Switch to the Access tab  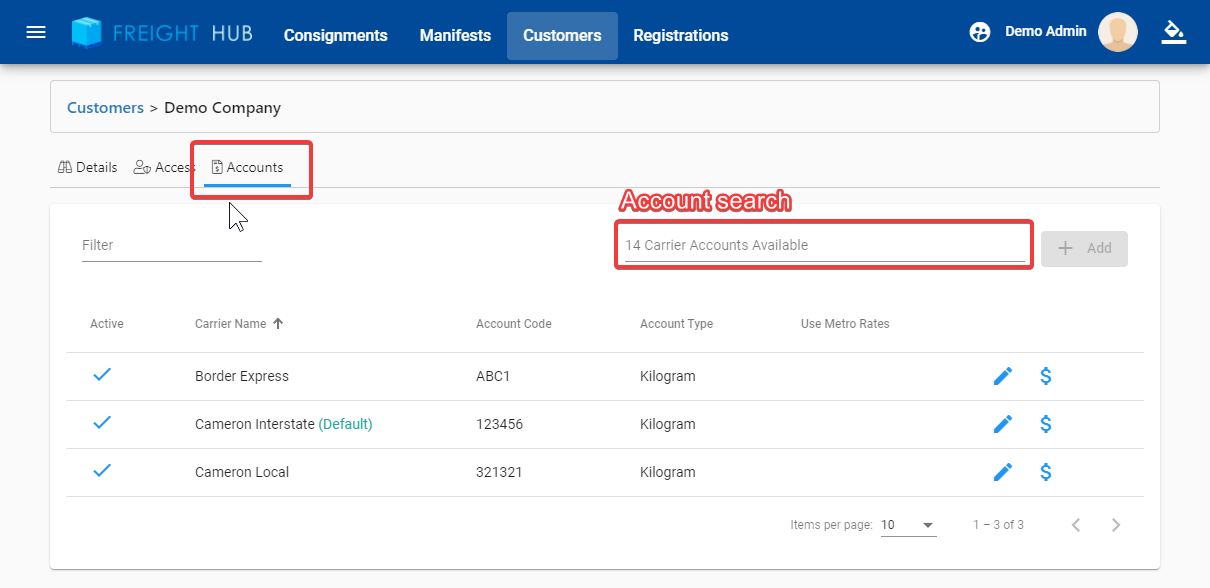(163, 167)
